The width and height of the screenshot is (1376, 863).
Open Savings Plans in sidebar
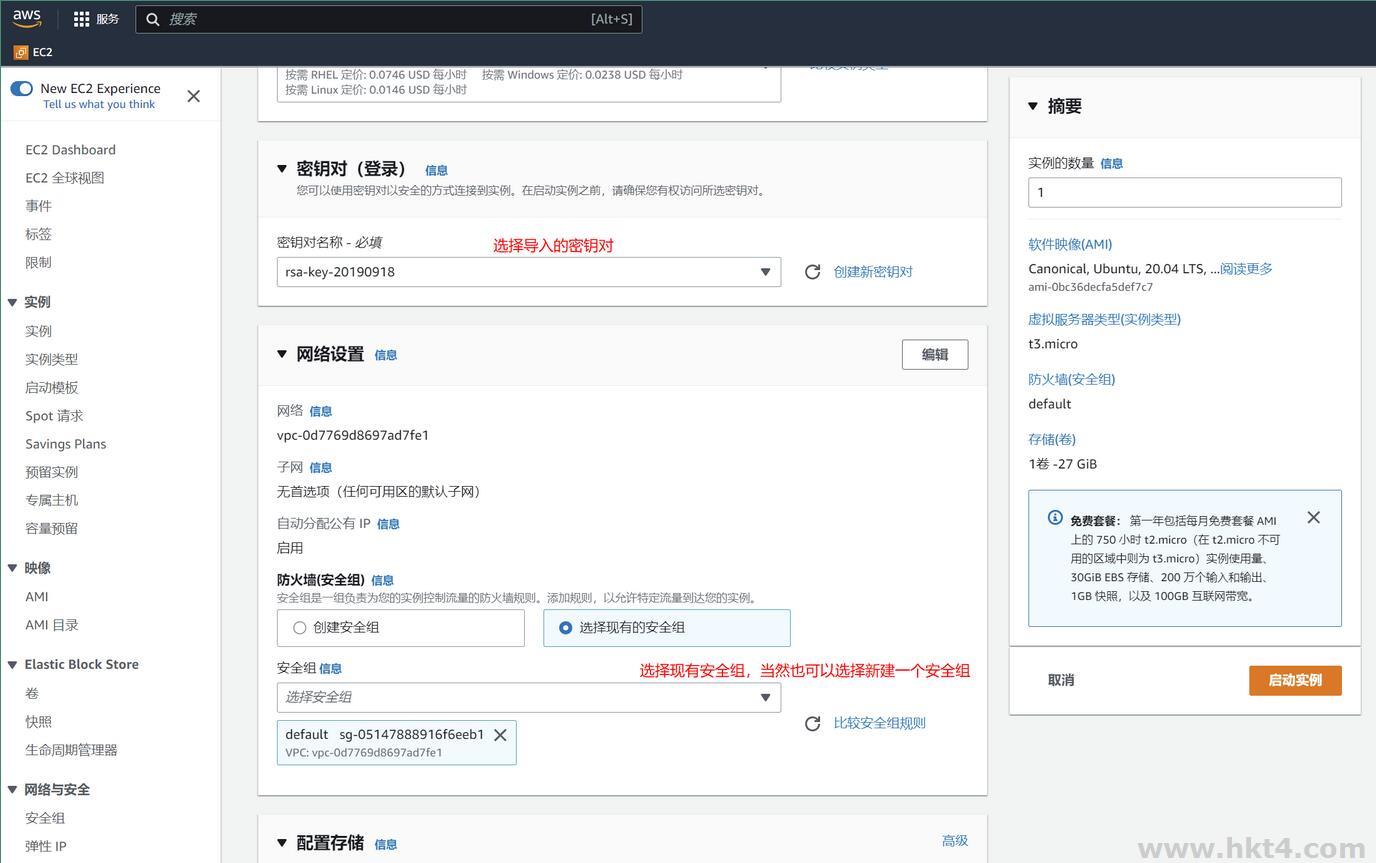click(65, 444)
